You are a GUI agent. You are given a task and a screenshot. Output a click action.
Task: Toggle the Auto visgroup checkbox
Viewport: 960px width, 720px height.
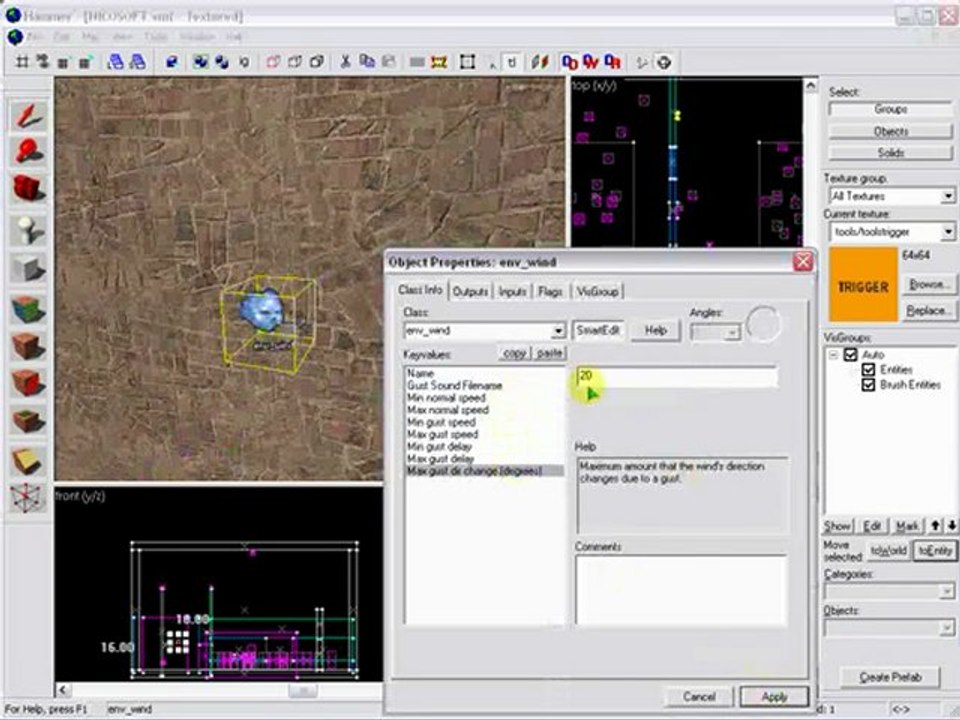point(851,355)
